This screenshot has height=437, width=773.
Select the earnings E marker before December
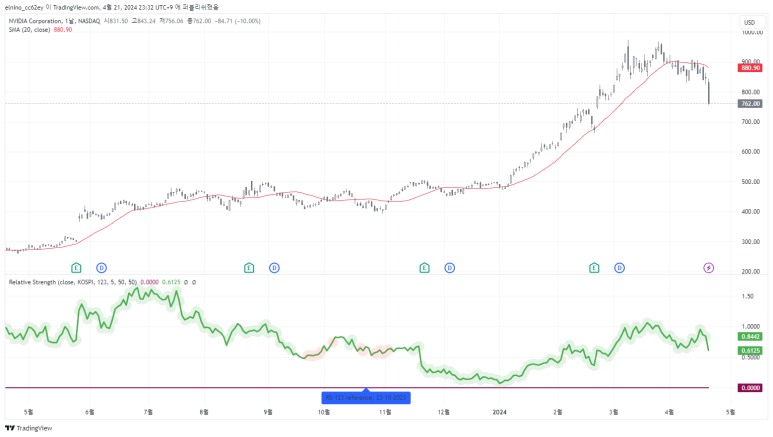(424, 268)
